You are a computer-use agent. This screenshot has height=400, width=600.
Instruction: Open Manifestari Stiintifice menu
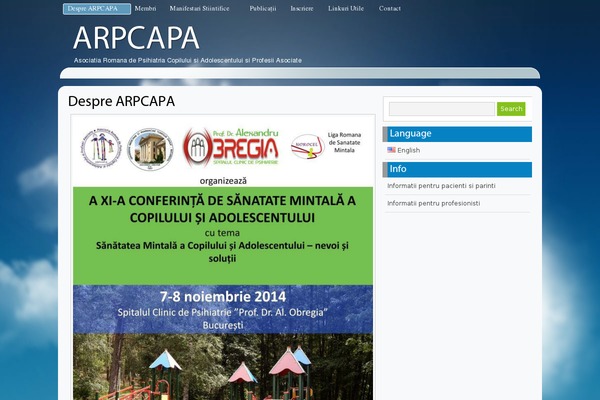coord(199,8)
